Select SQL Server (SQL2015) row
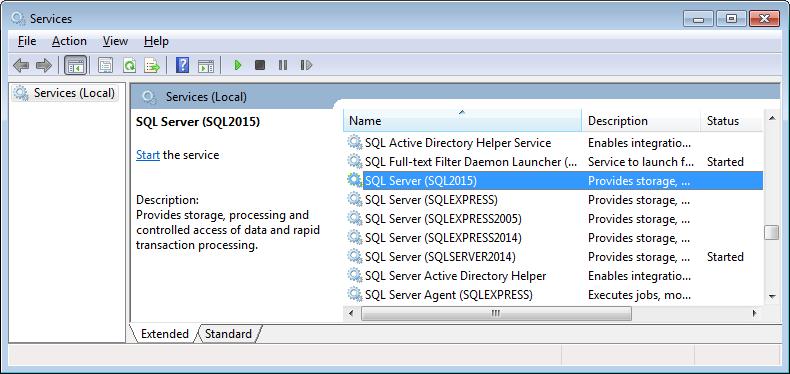Screen dimensions: 790x374 (x=554, y=181)
